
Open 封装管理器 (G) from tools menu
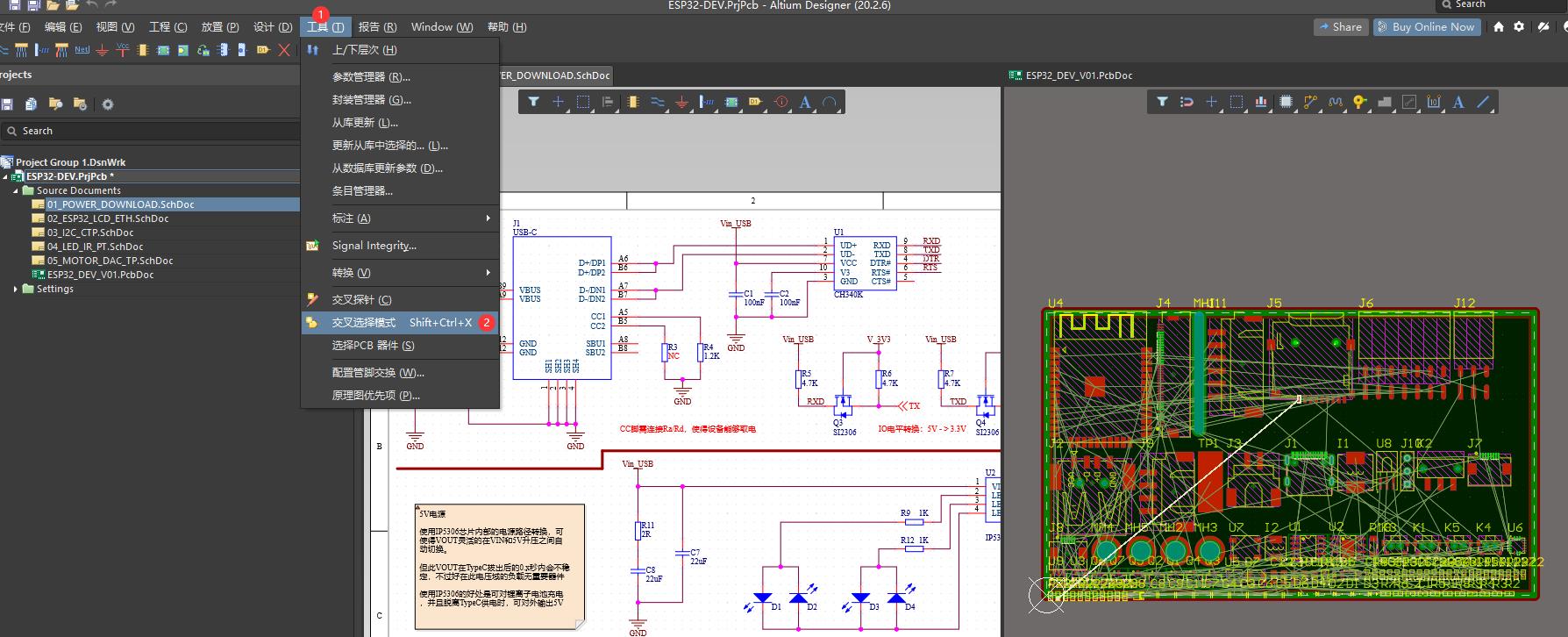point(400,100)
